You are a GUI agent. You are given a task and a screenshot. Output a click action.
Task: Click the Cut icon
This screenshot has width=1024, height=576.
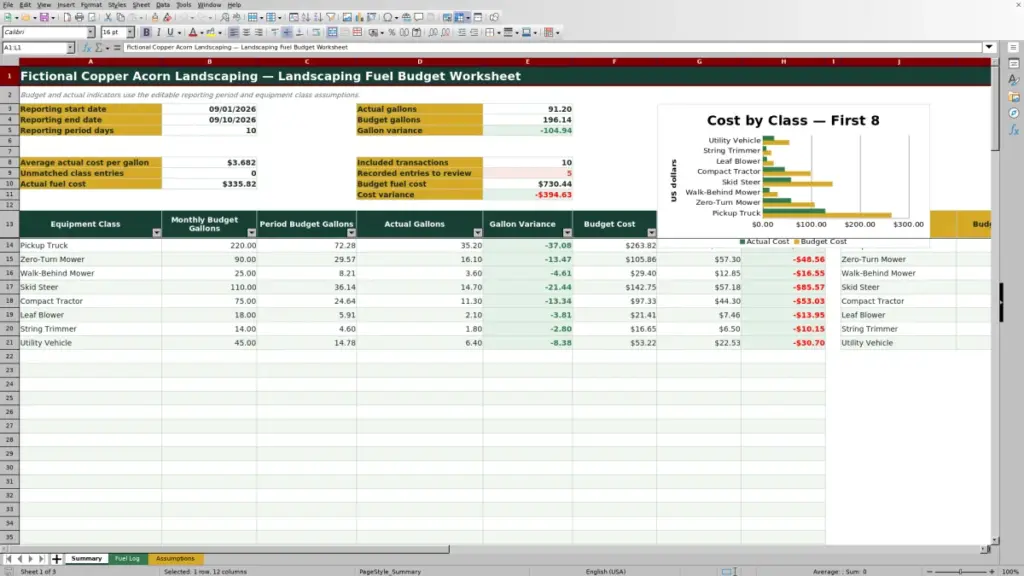[x=108, y=18]
